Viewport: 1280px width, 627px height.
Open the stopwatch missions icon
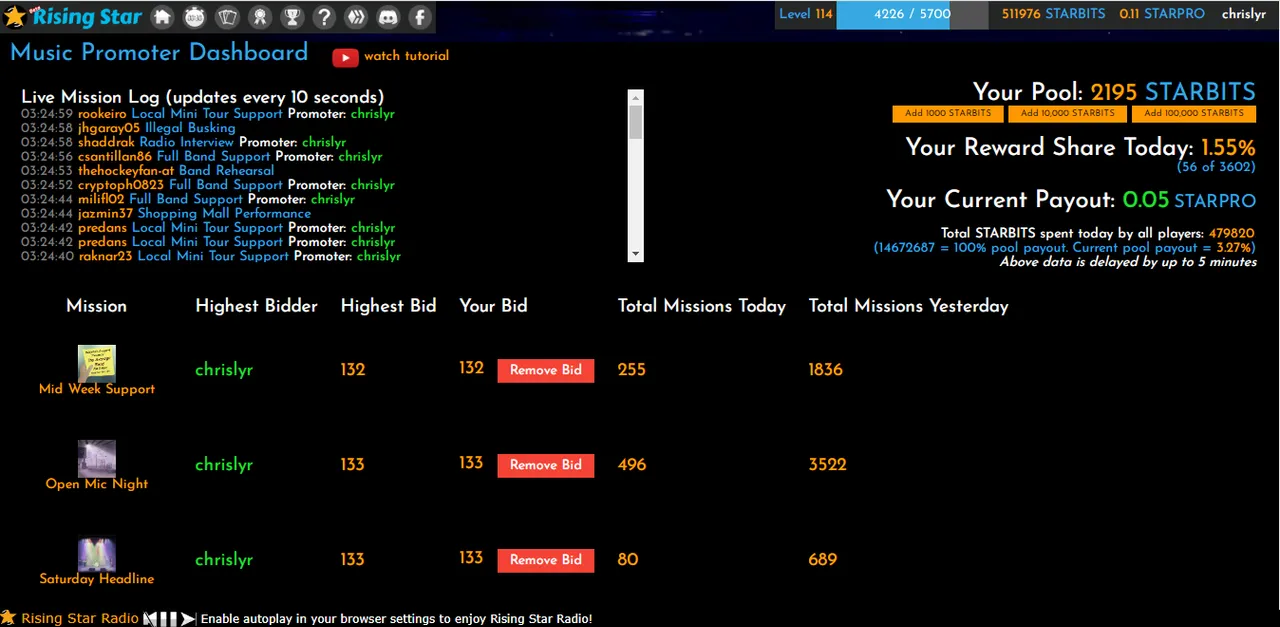(x=195, y=17)
